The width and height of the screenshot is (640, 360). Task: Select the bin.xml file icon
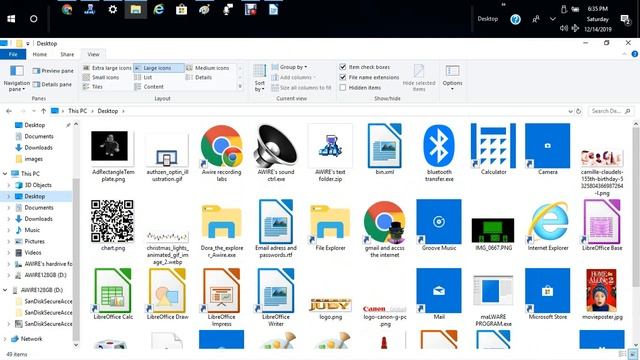click(x=384, y=146)
